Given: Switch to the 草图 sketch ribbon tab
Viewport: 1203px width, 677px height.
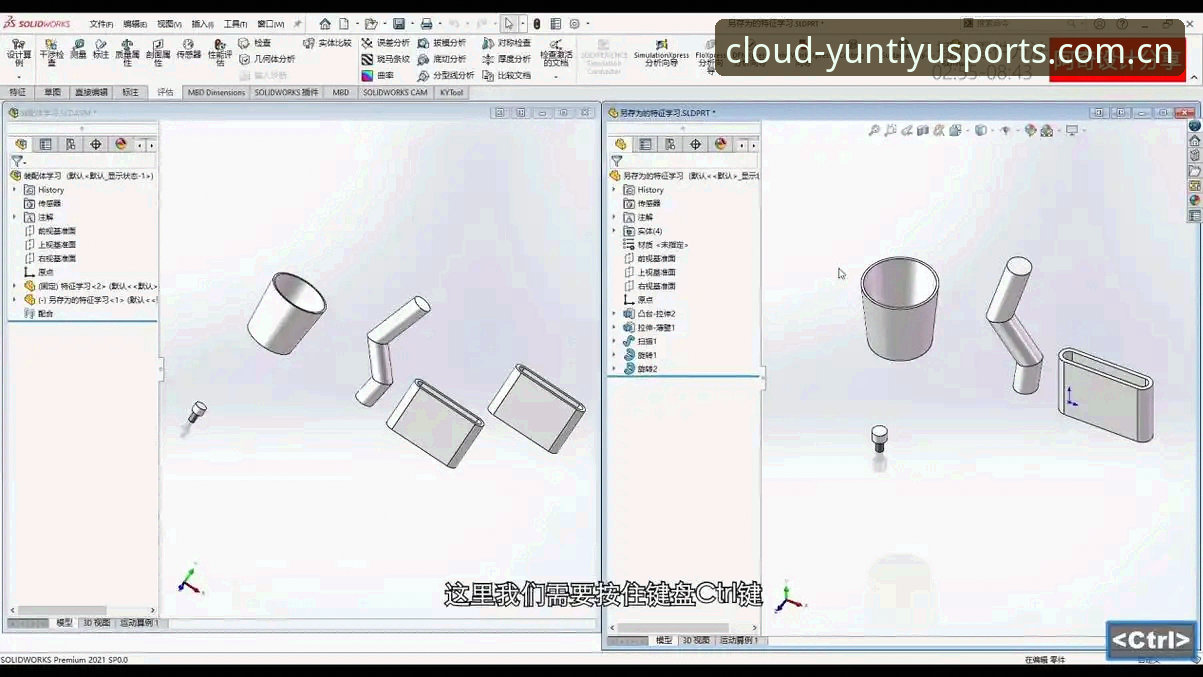Looking at the screenshot, I should click(x=52, y=92).
